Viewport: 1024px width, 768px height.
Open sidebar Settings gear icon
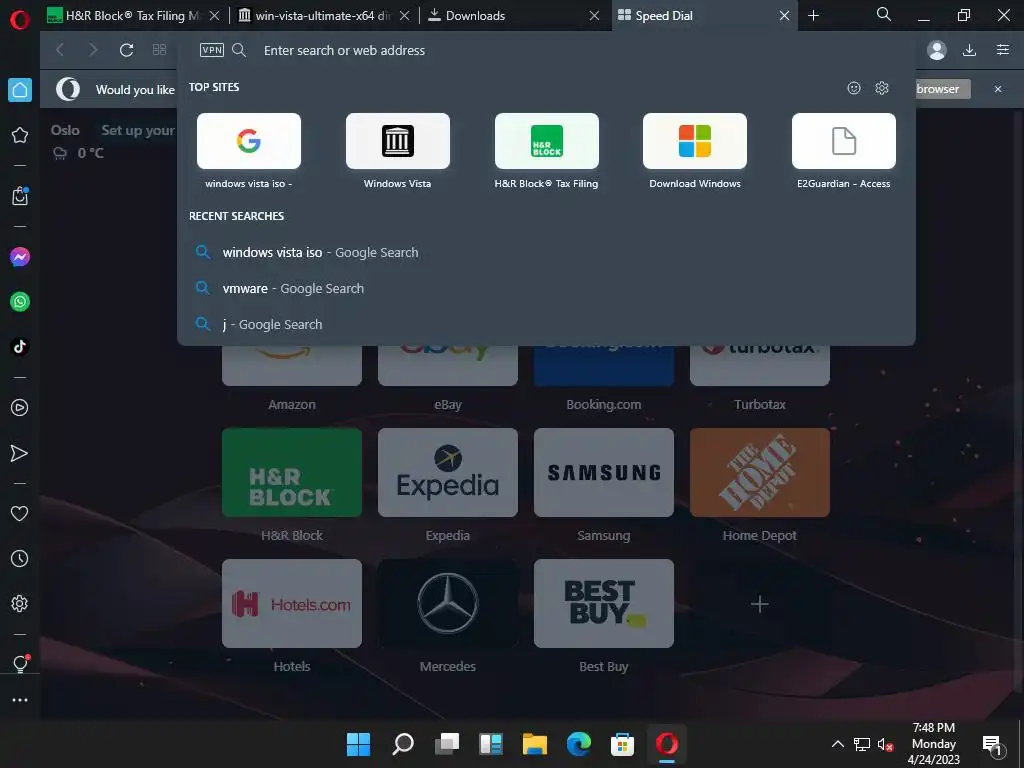click(x=20, y=603)
